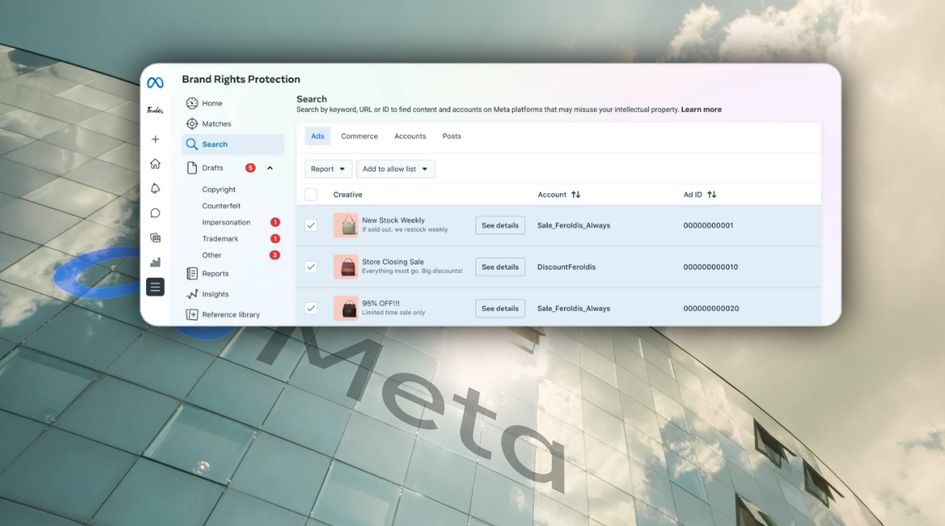Click Store Closing Sale bag thumbnail

point(346,267)
